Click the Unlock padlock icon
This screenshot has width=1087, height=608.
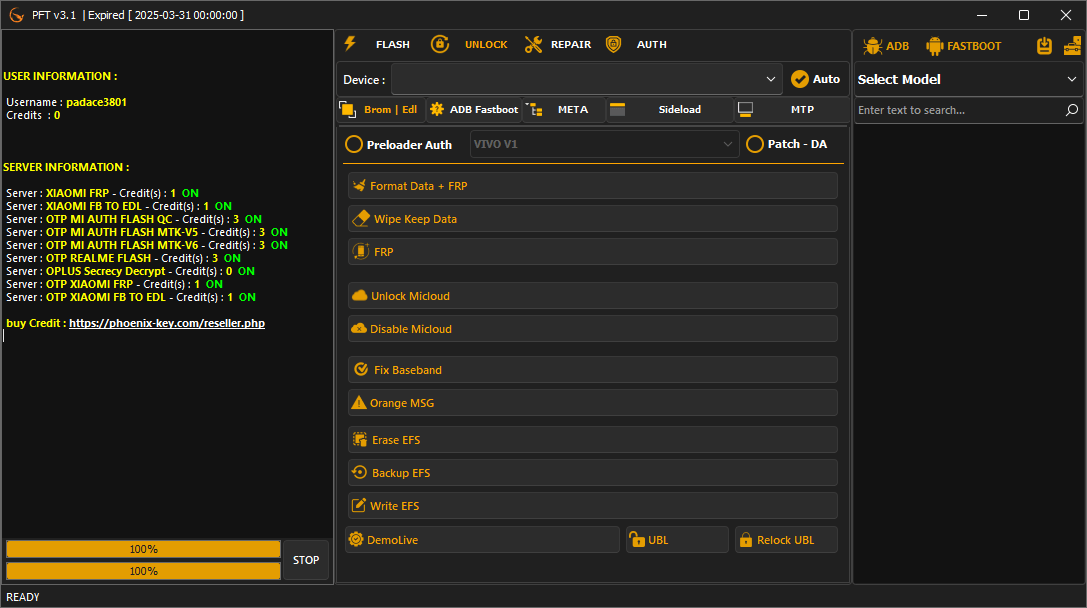tap(440, 44)
